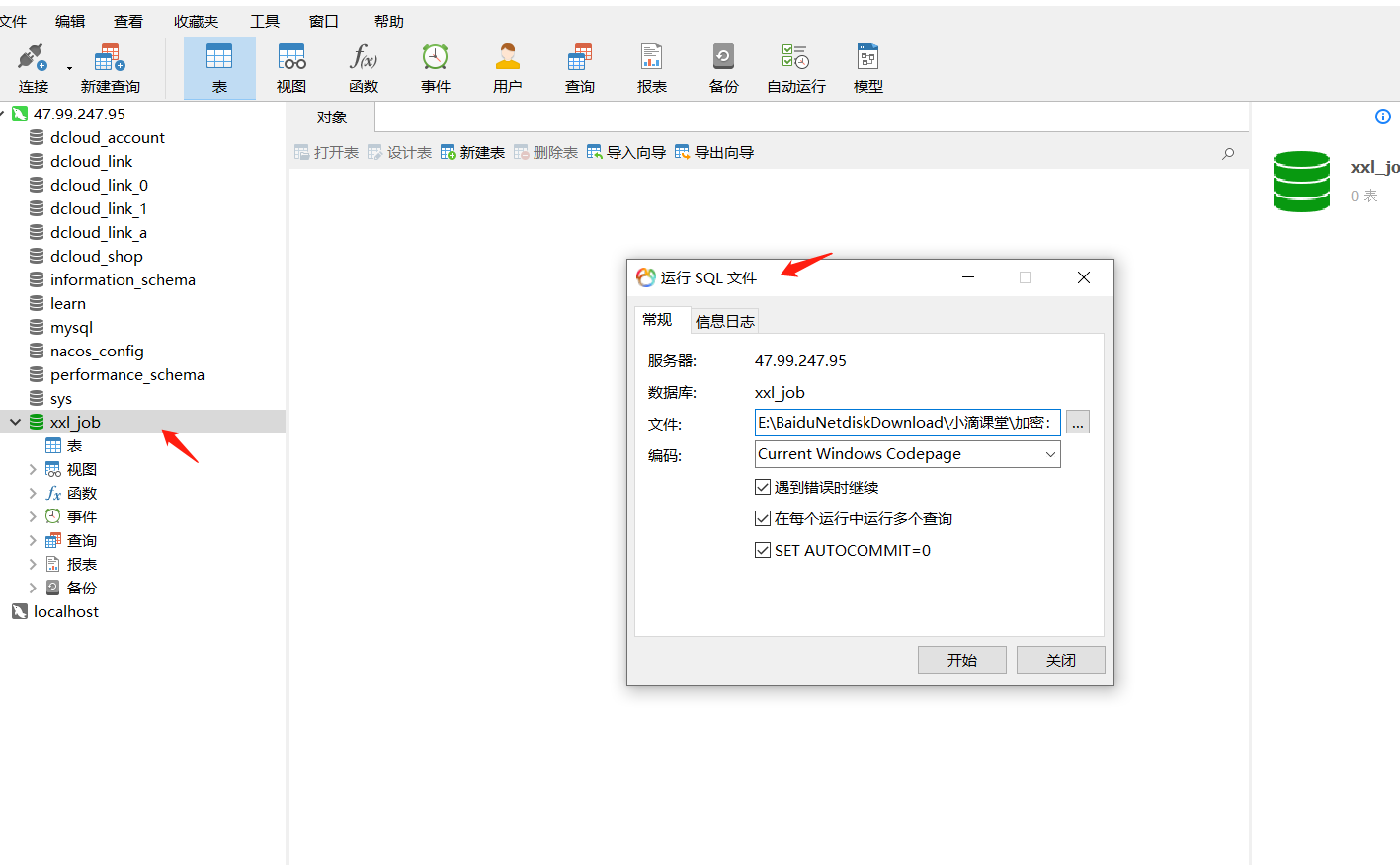
Task: Expand the Queries node under xxl_job
Action: (x=33, y=540)
